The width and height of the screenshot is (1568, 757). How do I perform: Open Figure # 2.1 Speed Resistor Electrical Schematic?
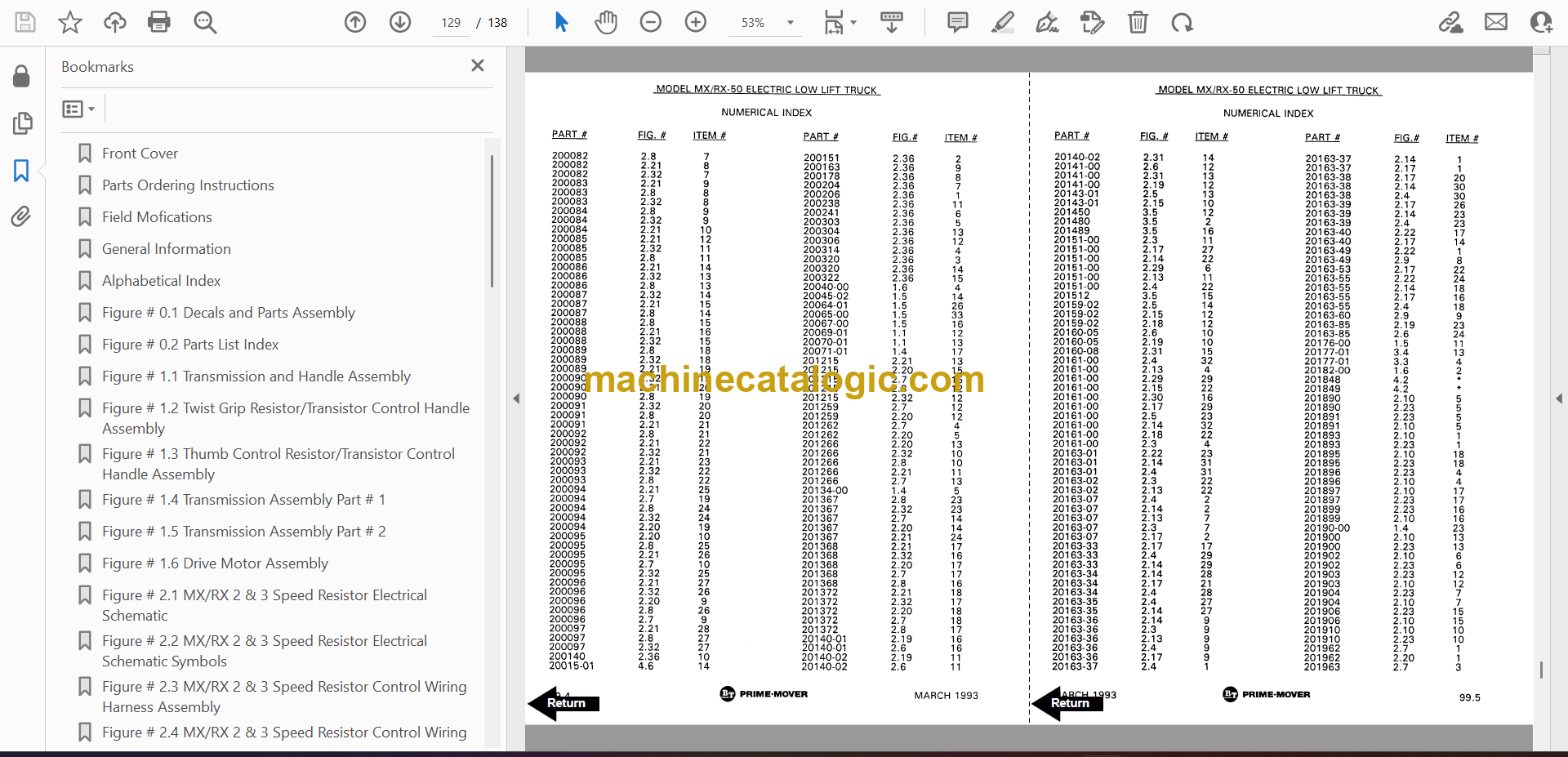(264, 605)
